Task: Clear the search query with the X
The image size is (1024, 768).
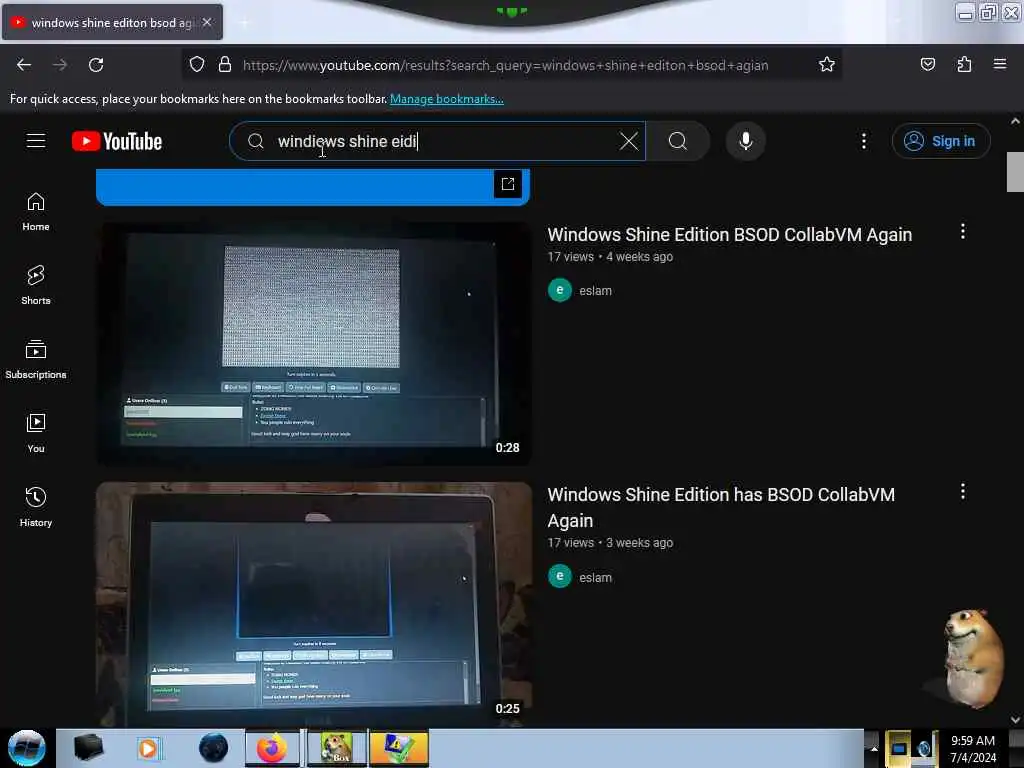Action: pyautogui.click(x=629, y=141)
